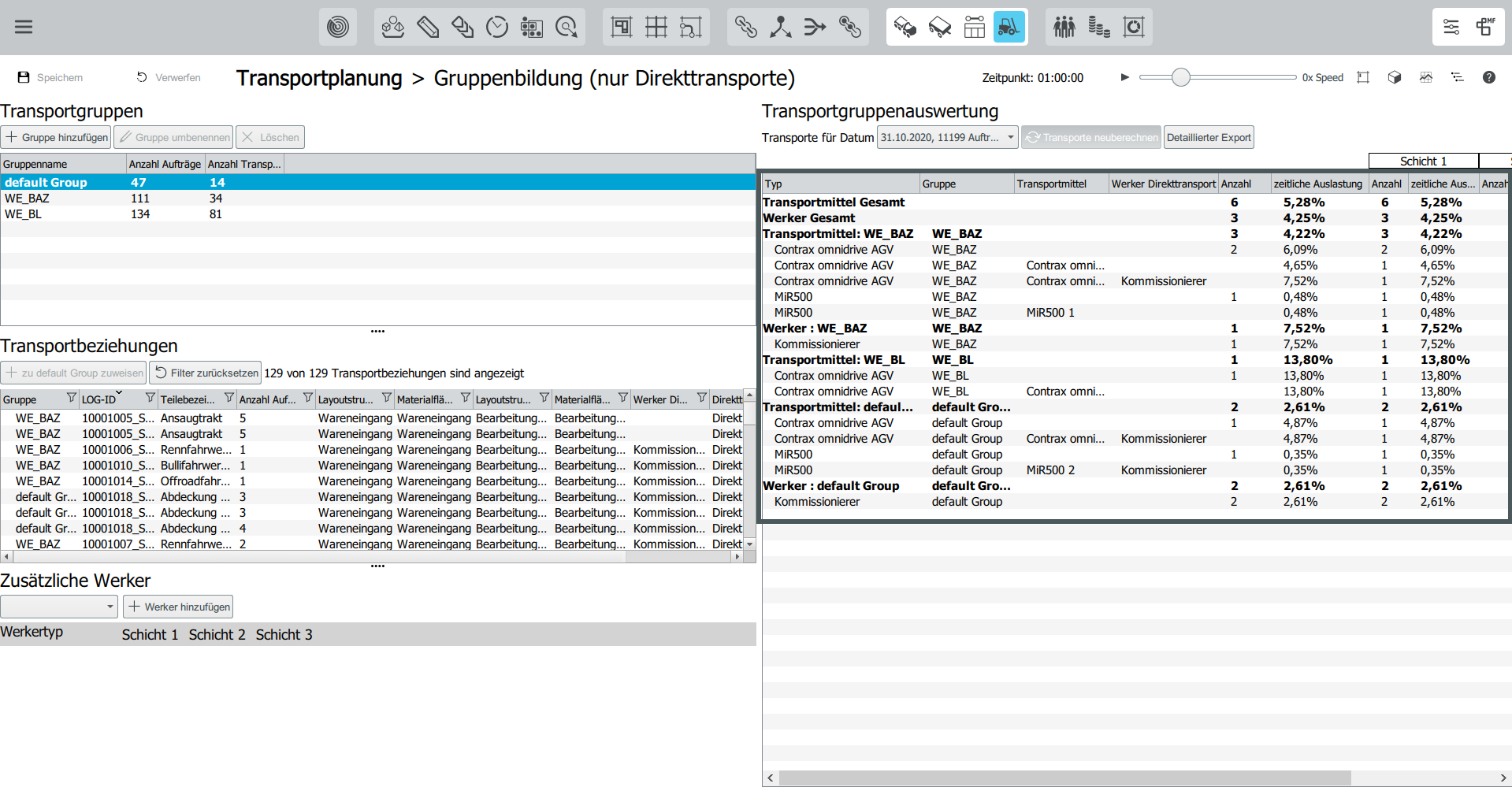
Task: Open the workers group people icon
Action: pyautogui.click(x=1064, y=28)
